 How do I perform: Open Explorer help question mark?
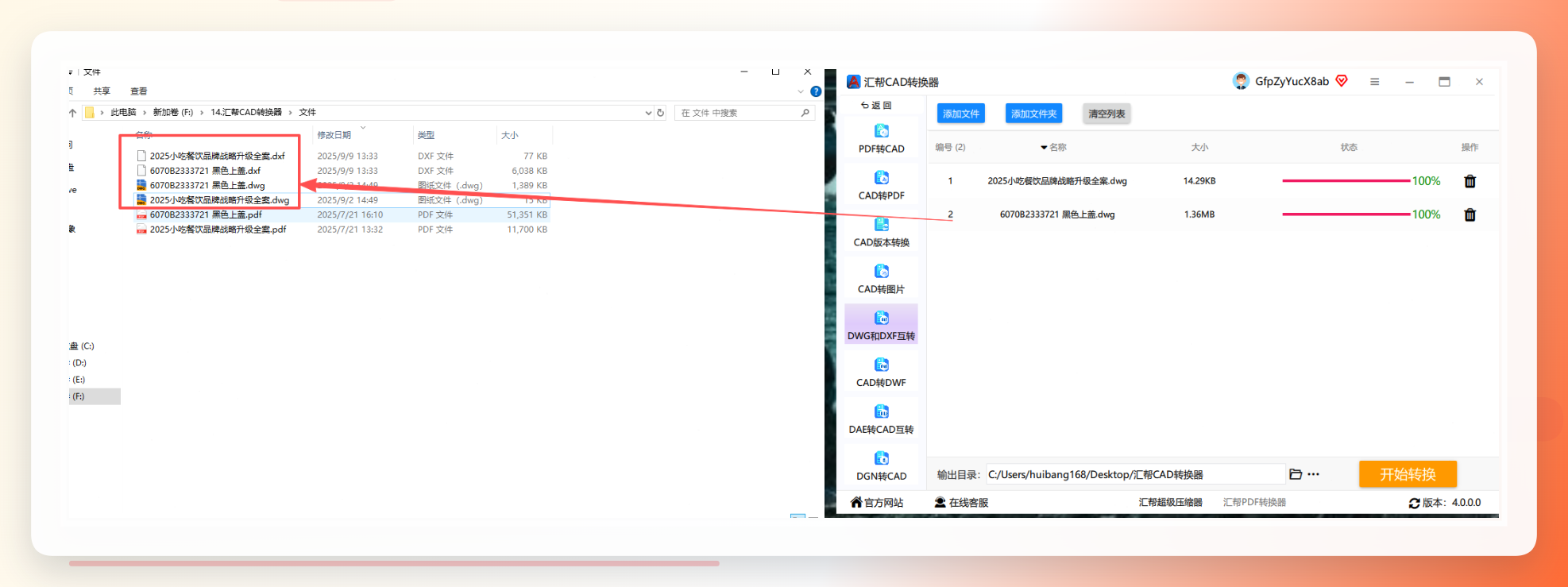(816, 91)
